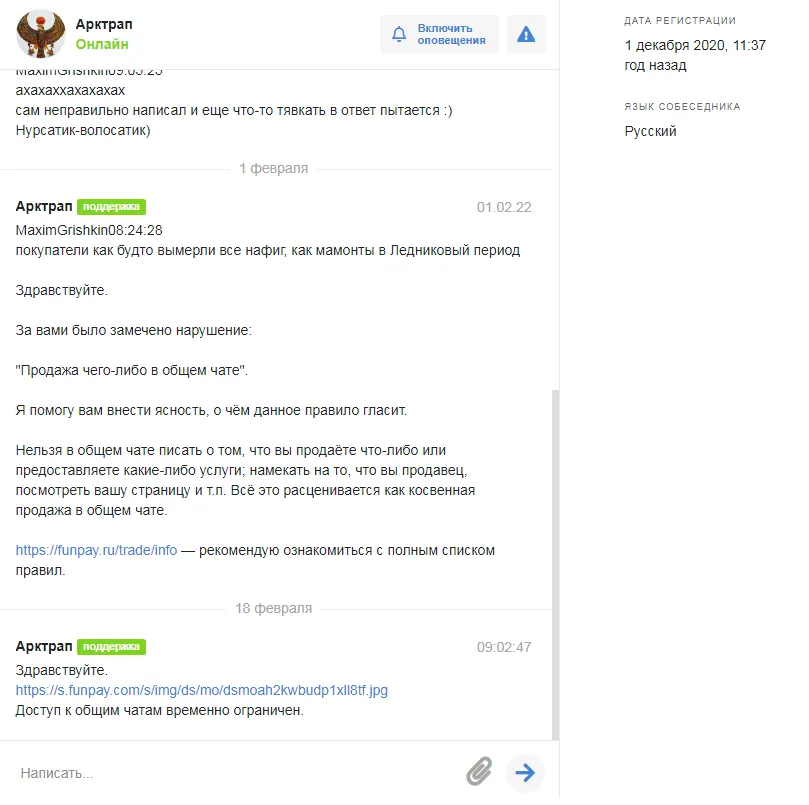The image size is (809, 805).
Task: Click the 01.02.22 message timestamp
Action: [x=504, y=207]
